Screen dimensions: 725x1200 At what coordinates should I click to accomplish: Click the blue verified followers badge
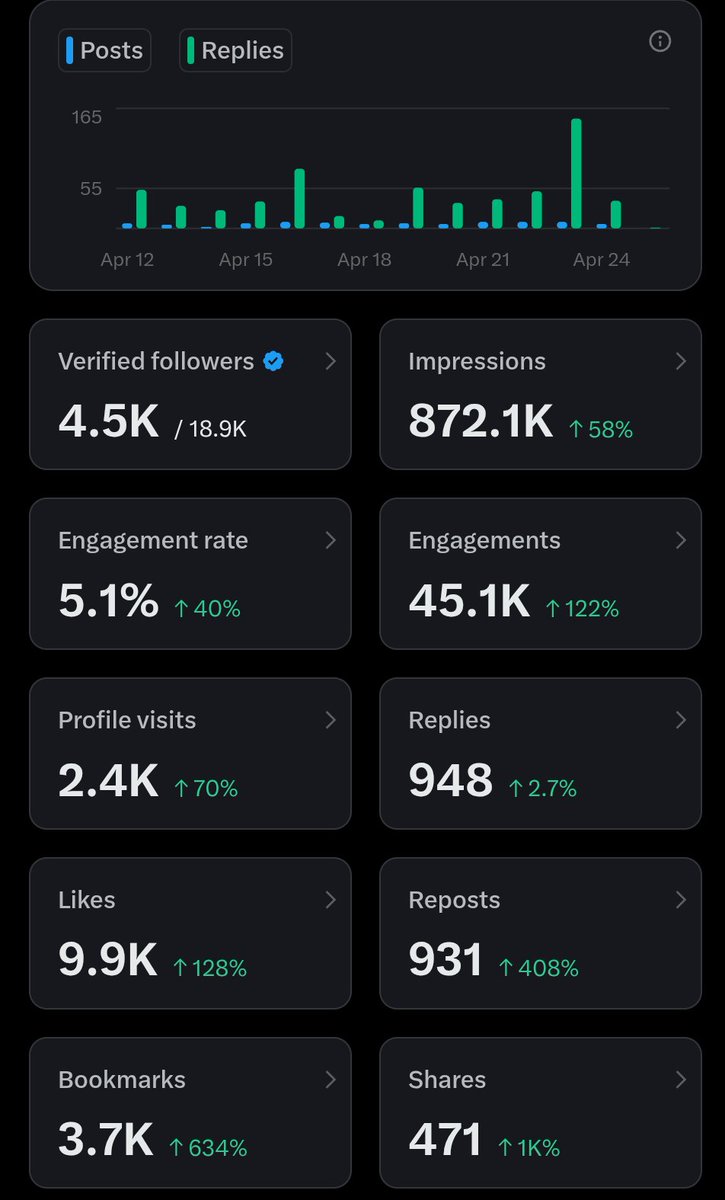[273, 362]
